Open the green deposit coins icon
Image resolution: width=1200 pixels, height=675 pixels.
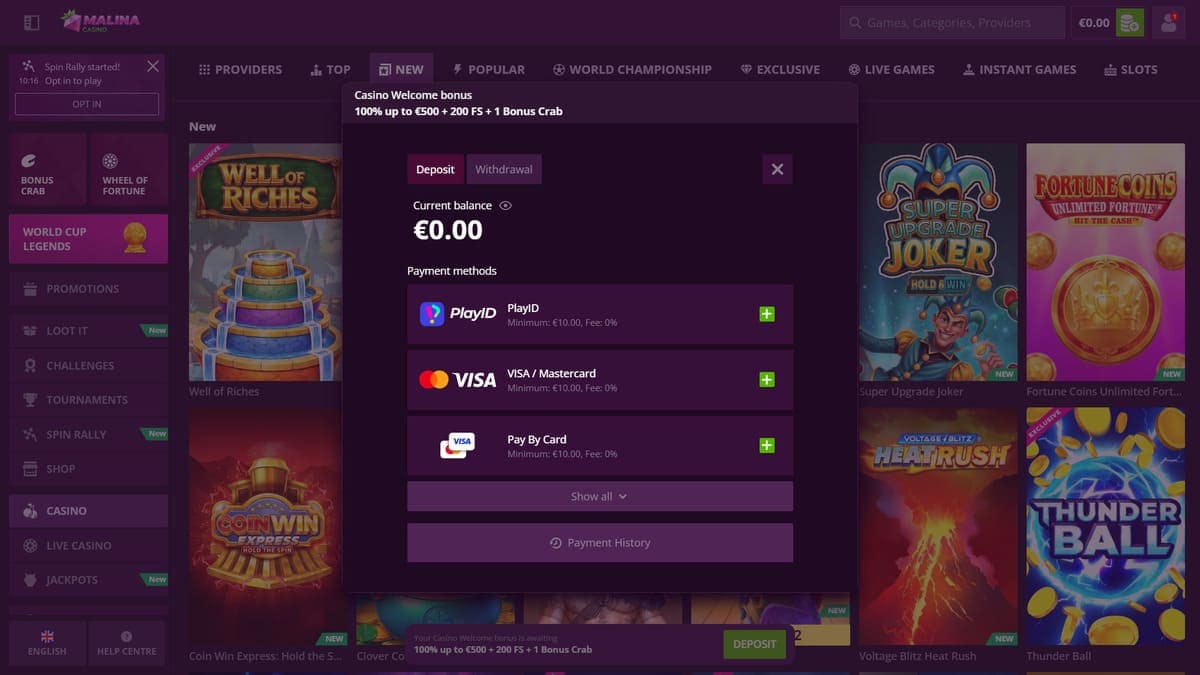click(1130, 23)
